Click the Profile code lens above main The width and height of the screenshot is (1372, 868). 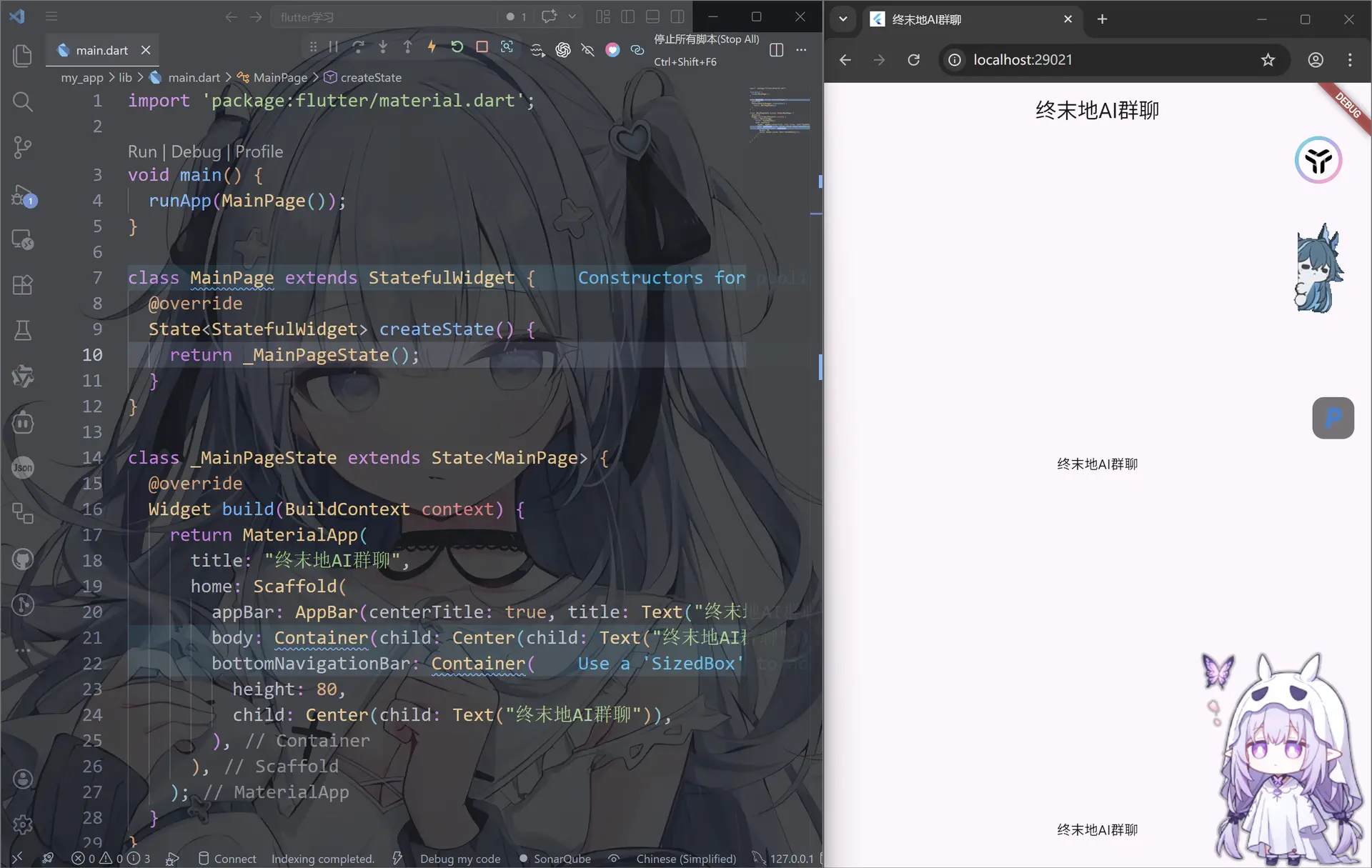259,151
